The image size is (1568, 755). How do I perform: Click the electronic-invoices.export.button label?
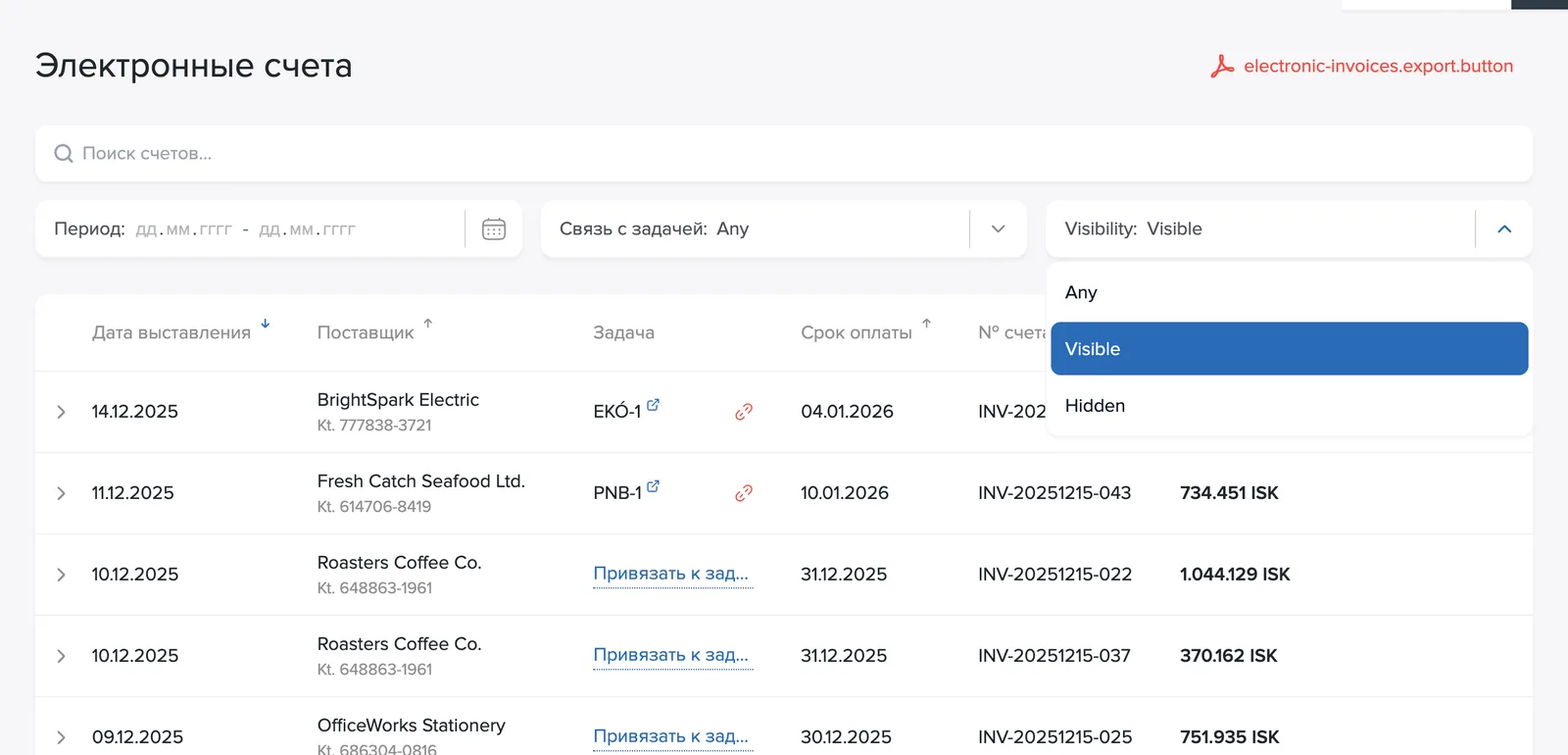point(1378,66)
